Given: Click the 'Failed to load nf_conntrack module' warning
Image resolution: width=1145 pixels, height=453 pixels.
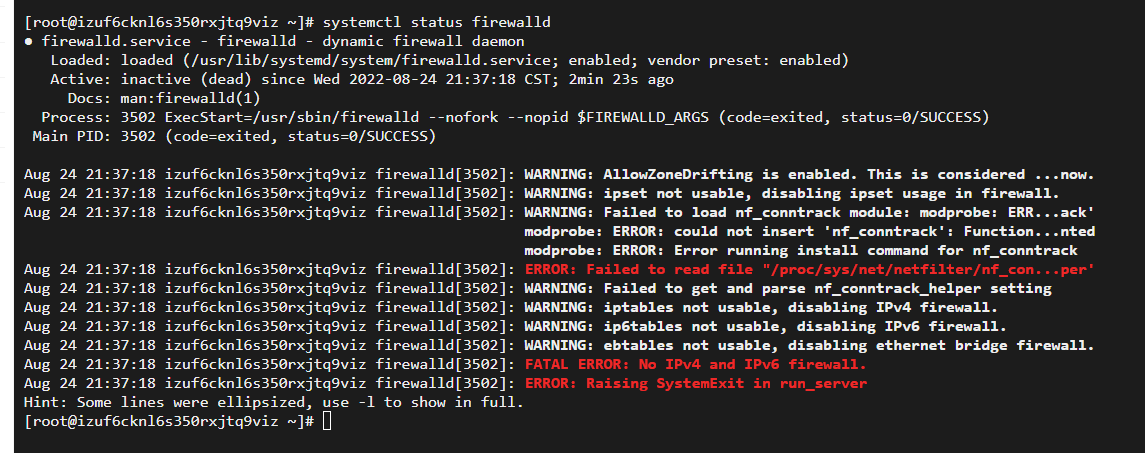Looking at the screenshot, I should click(x=809, y=213).
